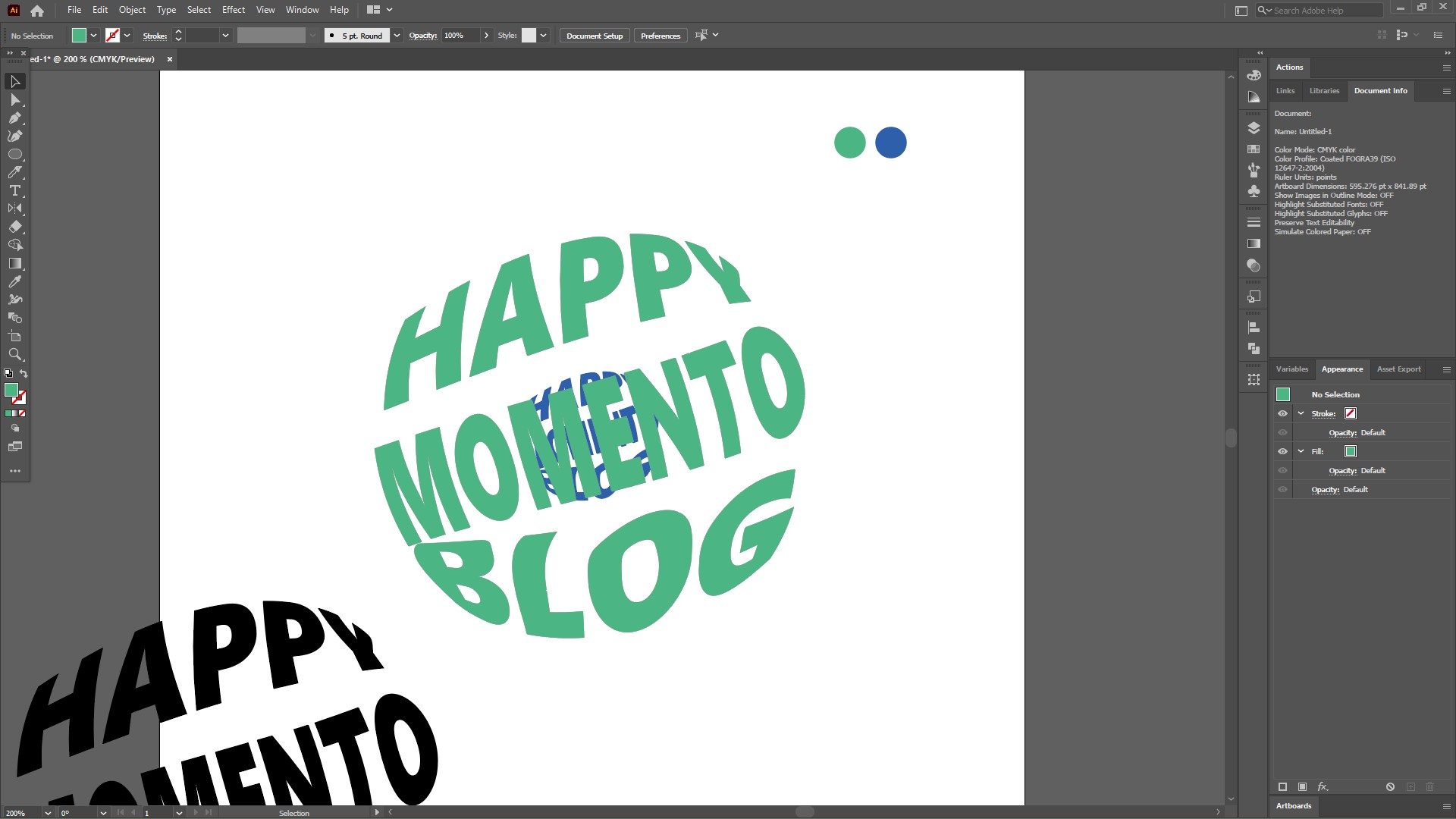Select the Ellipse tool
The image size is (1456, 819).
coord(15,154)
